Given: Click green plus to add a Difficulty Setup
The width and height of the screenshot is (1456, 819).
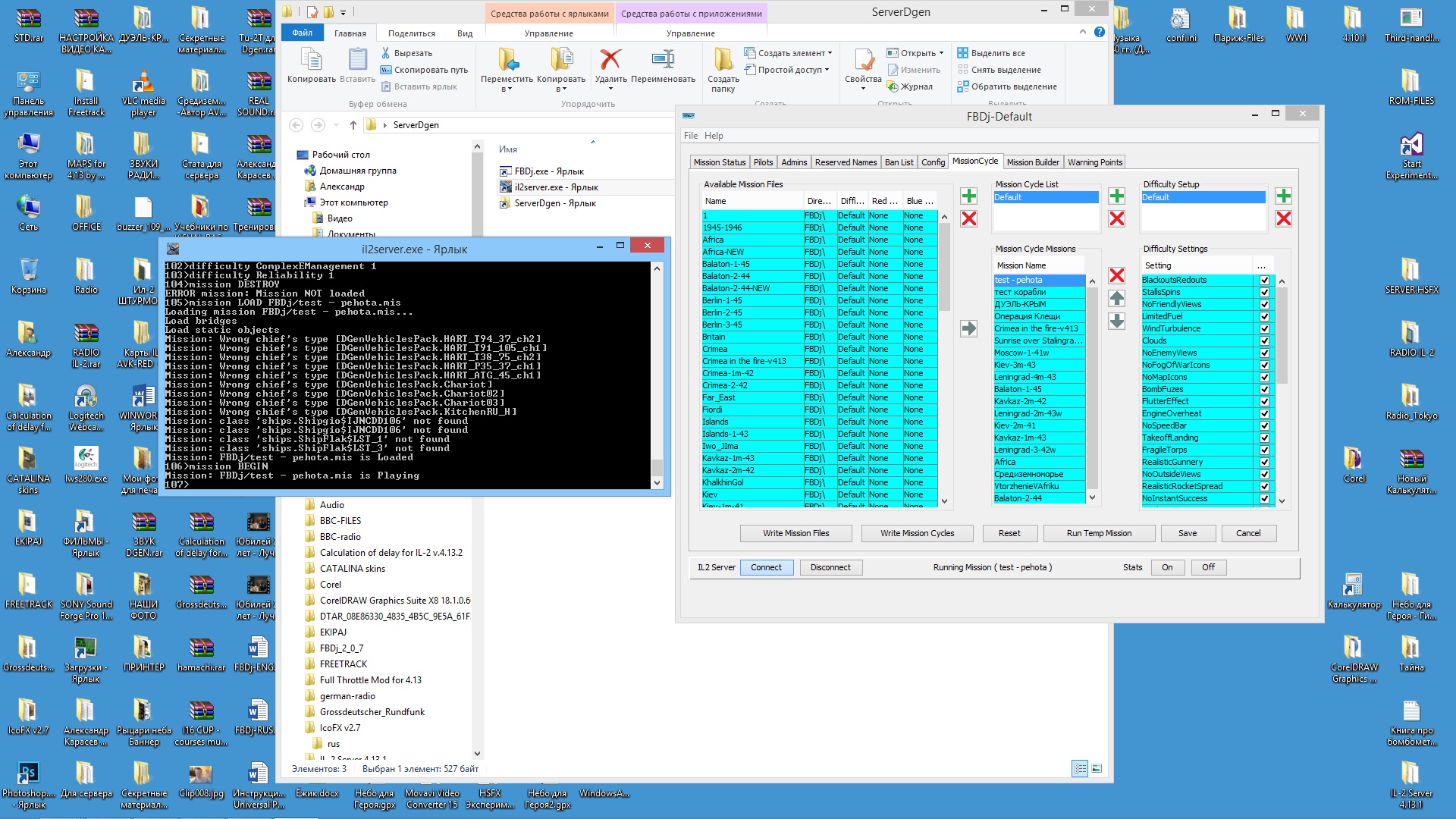Looking at the screenshot, I should click(x=1283, y=196).
